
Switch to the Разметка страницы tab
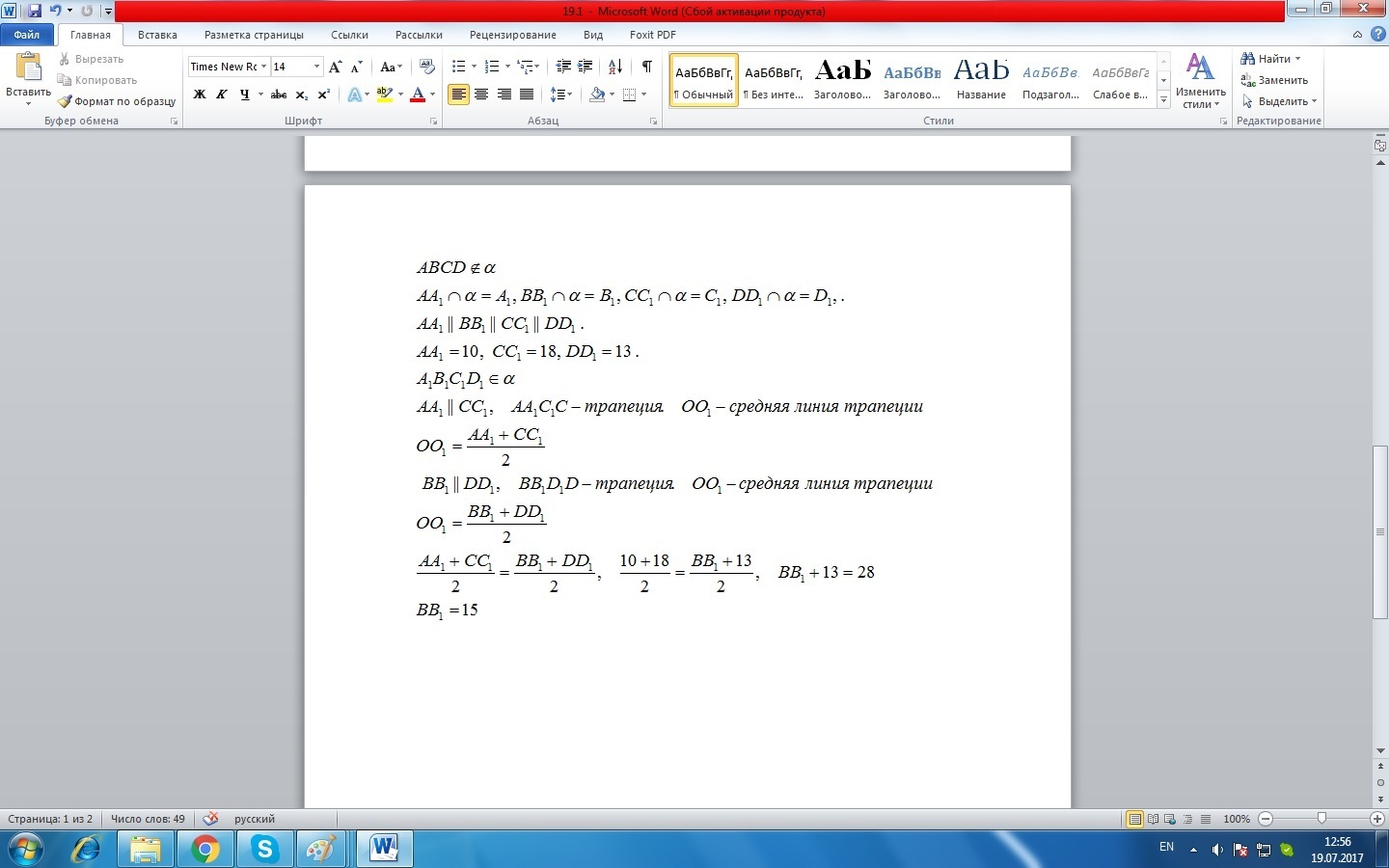coord(254,35)
